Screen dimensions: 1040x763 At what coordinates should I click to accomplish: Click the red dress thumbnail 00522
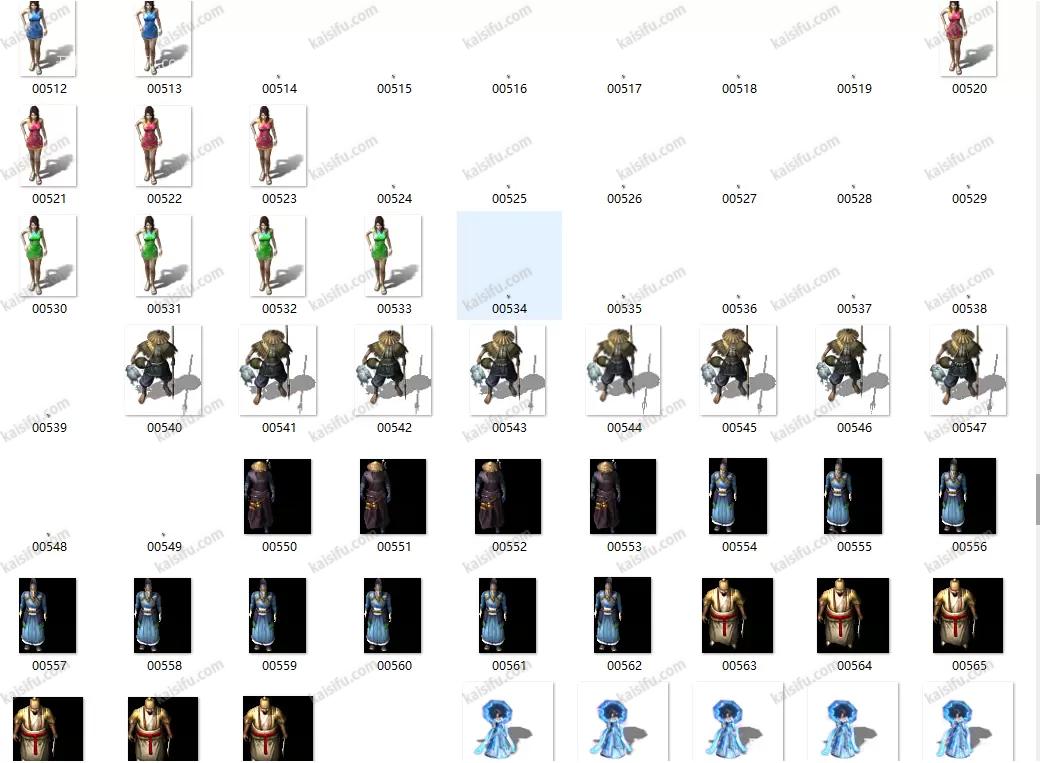pos(163,146)
